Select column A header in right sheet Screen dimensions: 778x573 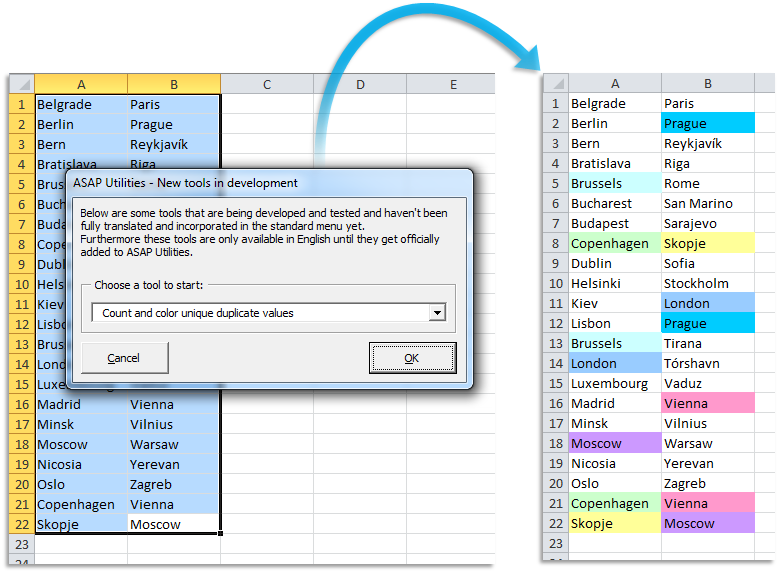[615, 83]
